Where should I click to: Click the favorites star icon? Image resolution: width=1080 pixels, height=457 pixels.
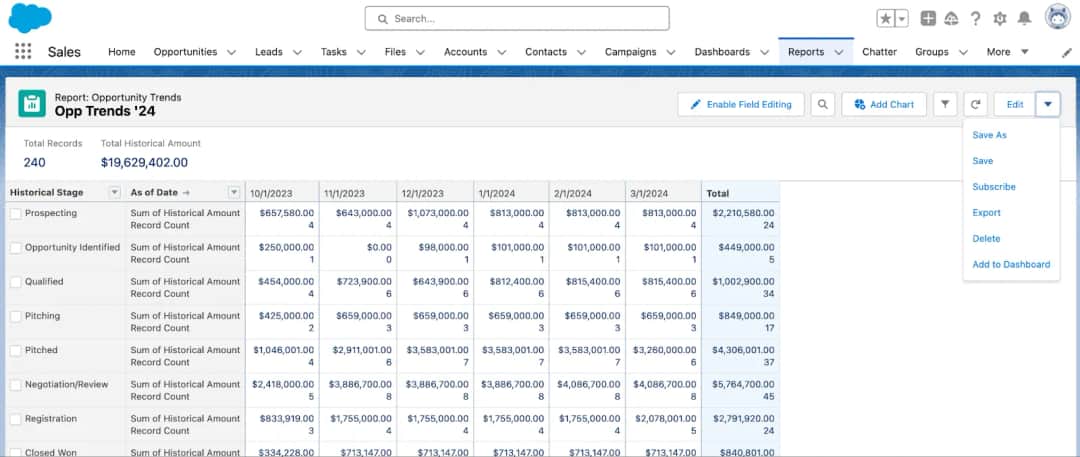[885, 19]
